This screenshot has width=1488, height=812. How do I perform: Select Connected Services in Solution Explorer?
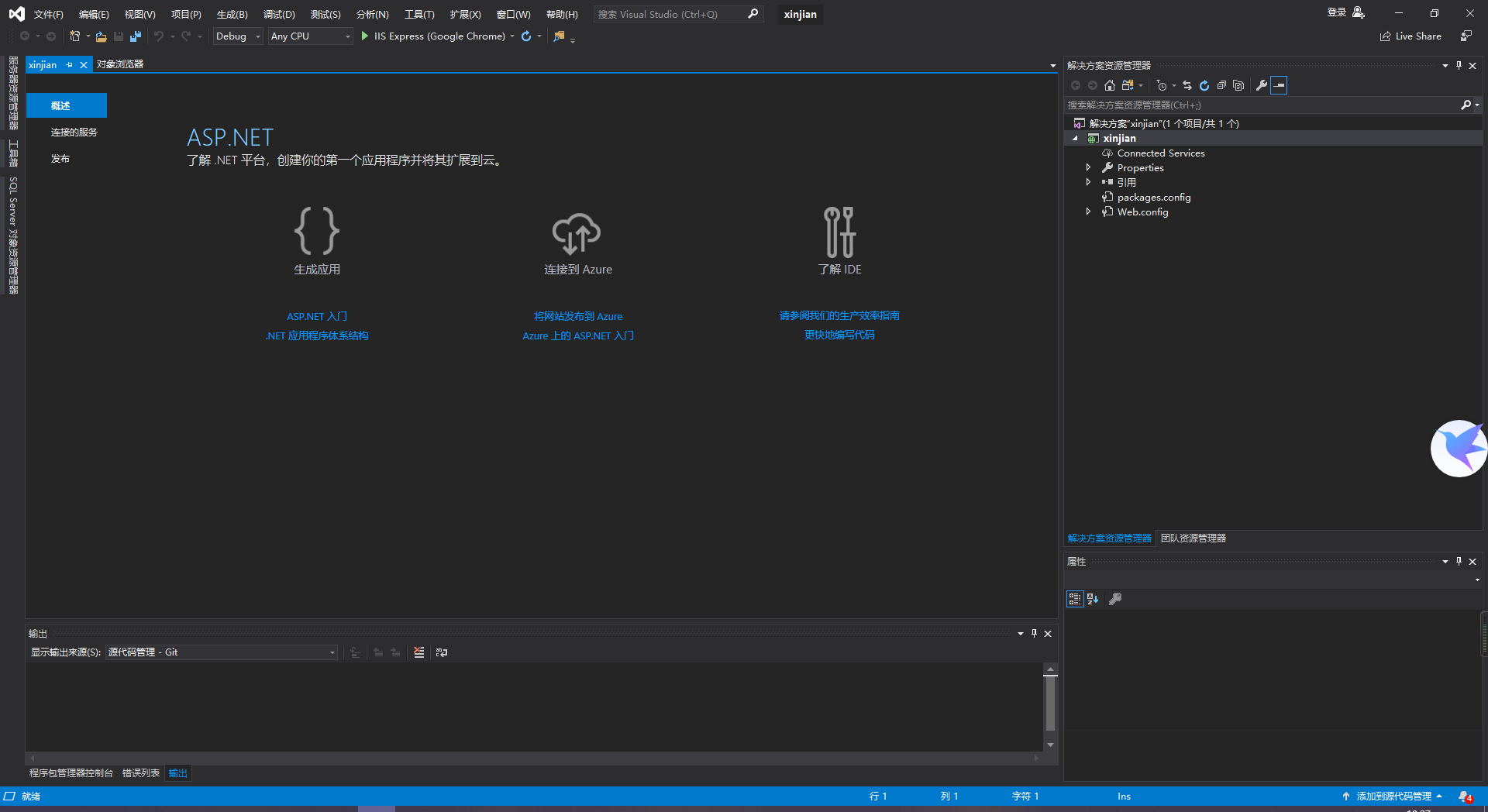point(1161,153)
